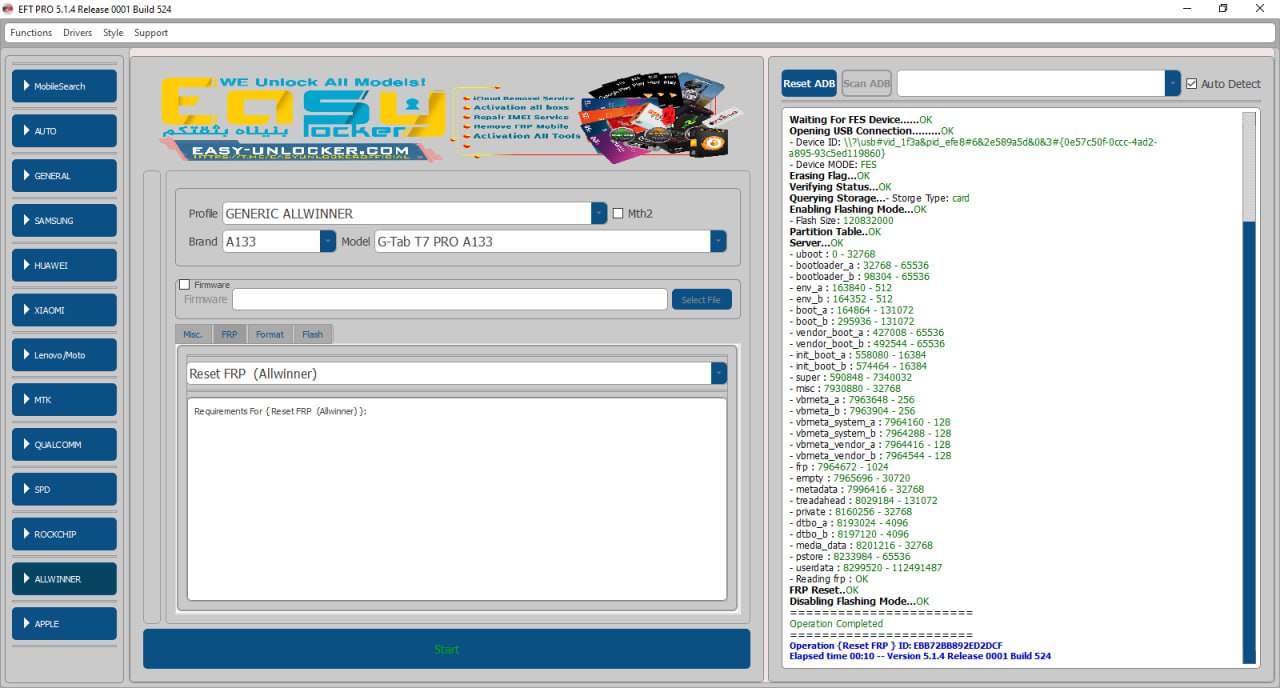Image resolution: width=1280 pixels, height=688 pixels.
Task: Click the "userdata : 8299520 - 112491487" entry
Action: (865, 568)
